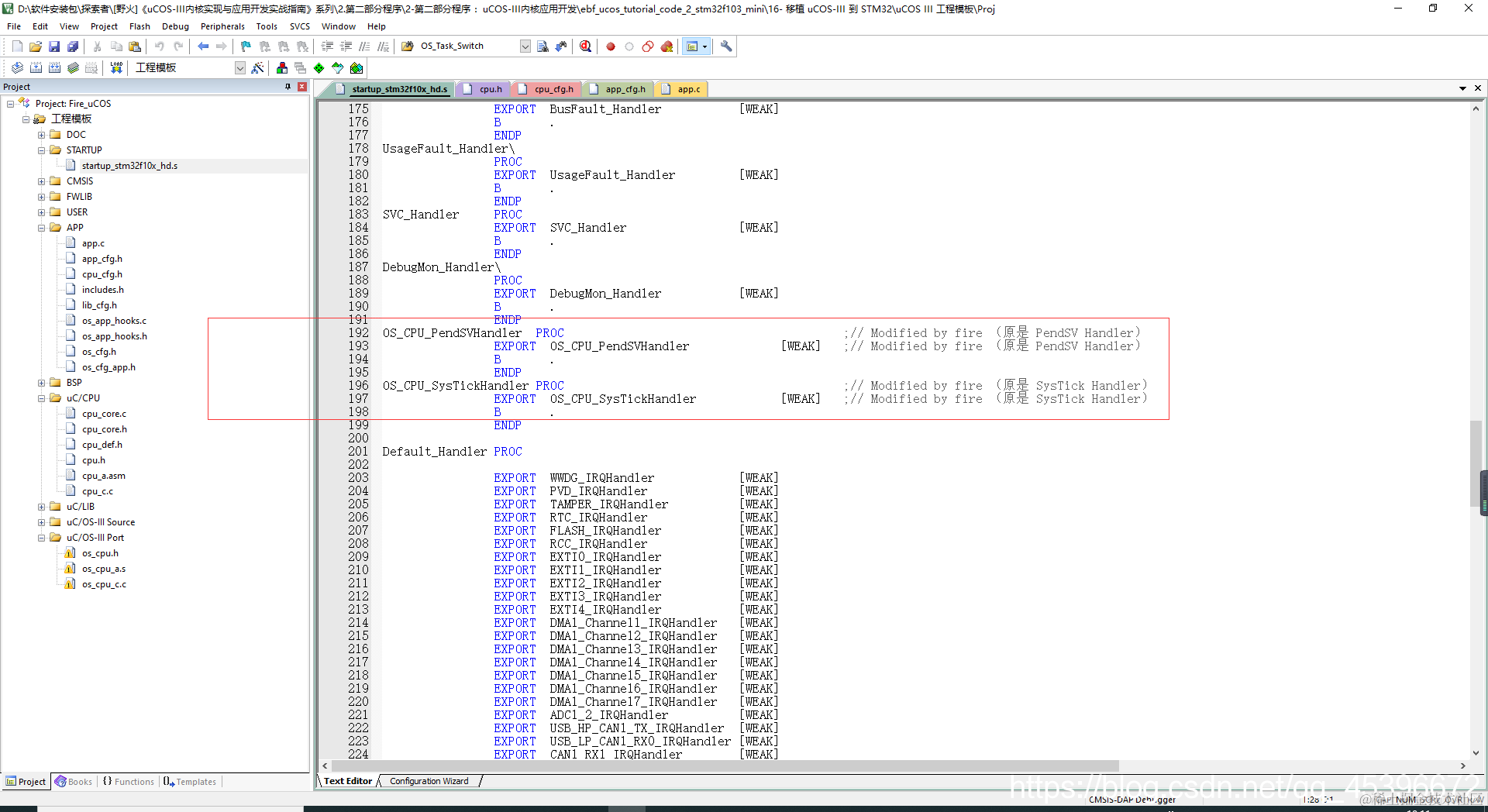Open the File menu

pyautogui.click(x=14, y=26)
